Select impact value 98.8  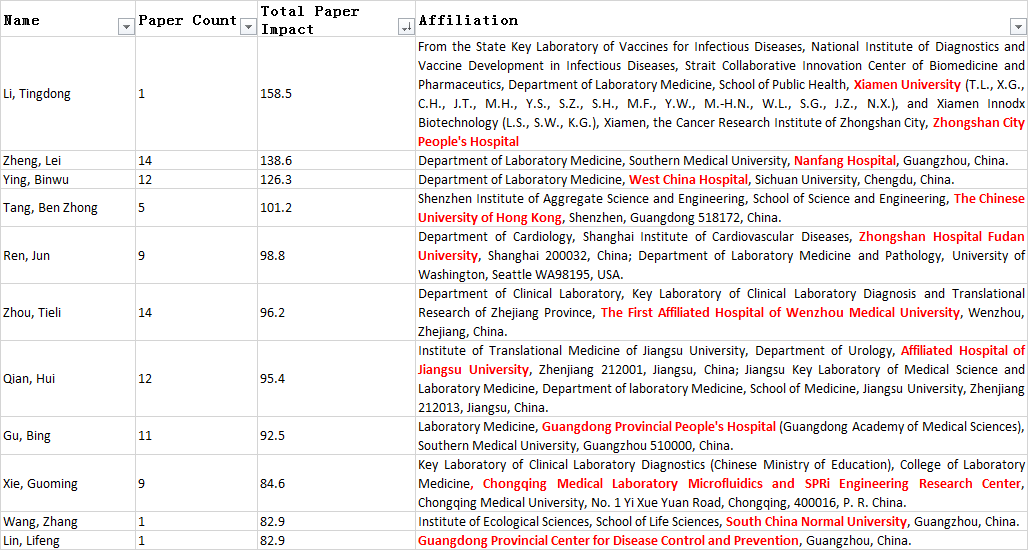pyautogui.click(x=336, y=256)
